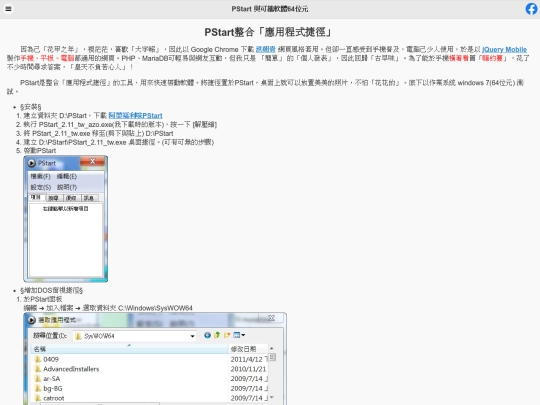The width and height of the screenshot is (540, 405).
Task: Click the 0409 folder icon
Action: click(x=38, y=359)
